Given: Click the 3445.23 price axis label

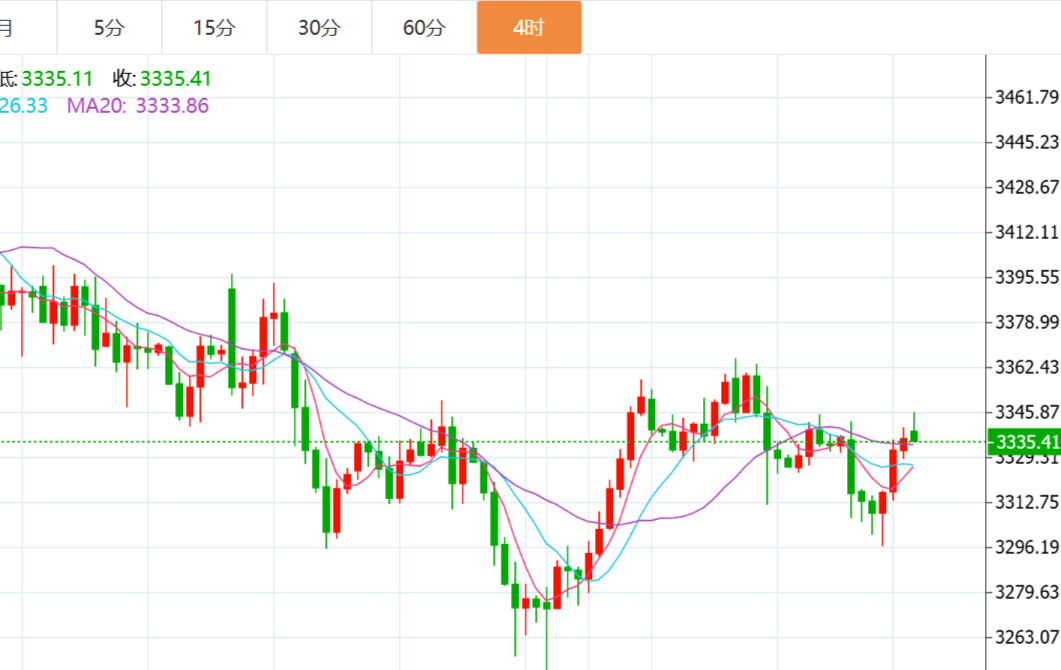Looking at the screenshot, I should (x=1026, y=142).
